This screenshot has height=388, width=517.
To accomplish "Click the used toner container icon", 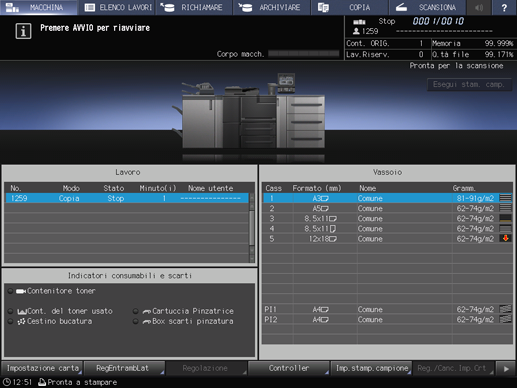I will tap(22, 312).
